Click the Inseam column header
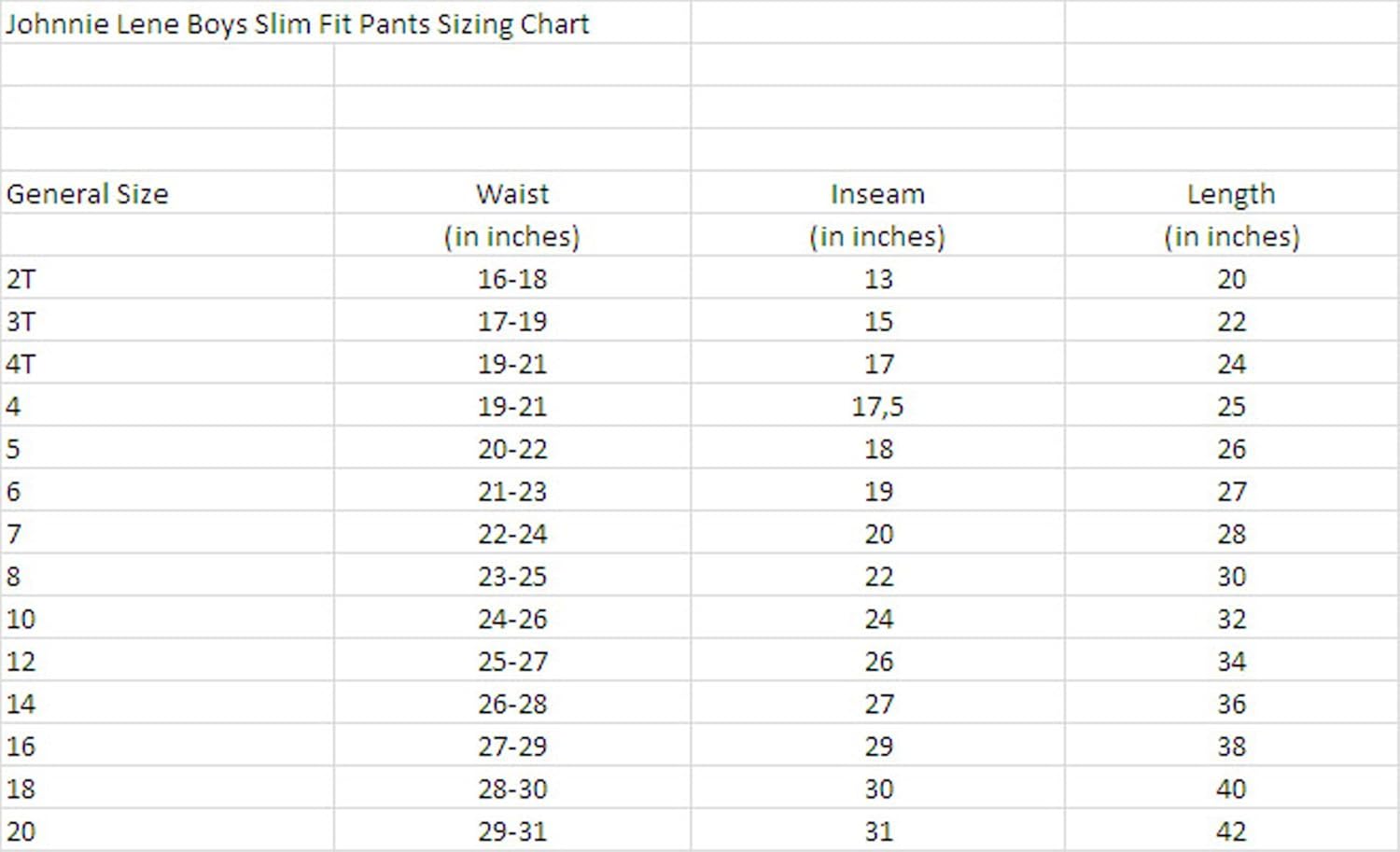The width and height of the screenshot is (1400, 852). coord(877,194)
